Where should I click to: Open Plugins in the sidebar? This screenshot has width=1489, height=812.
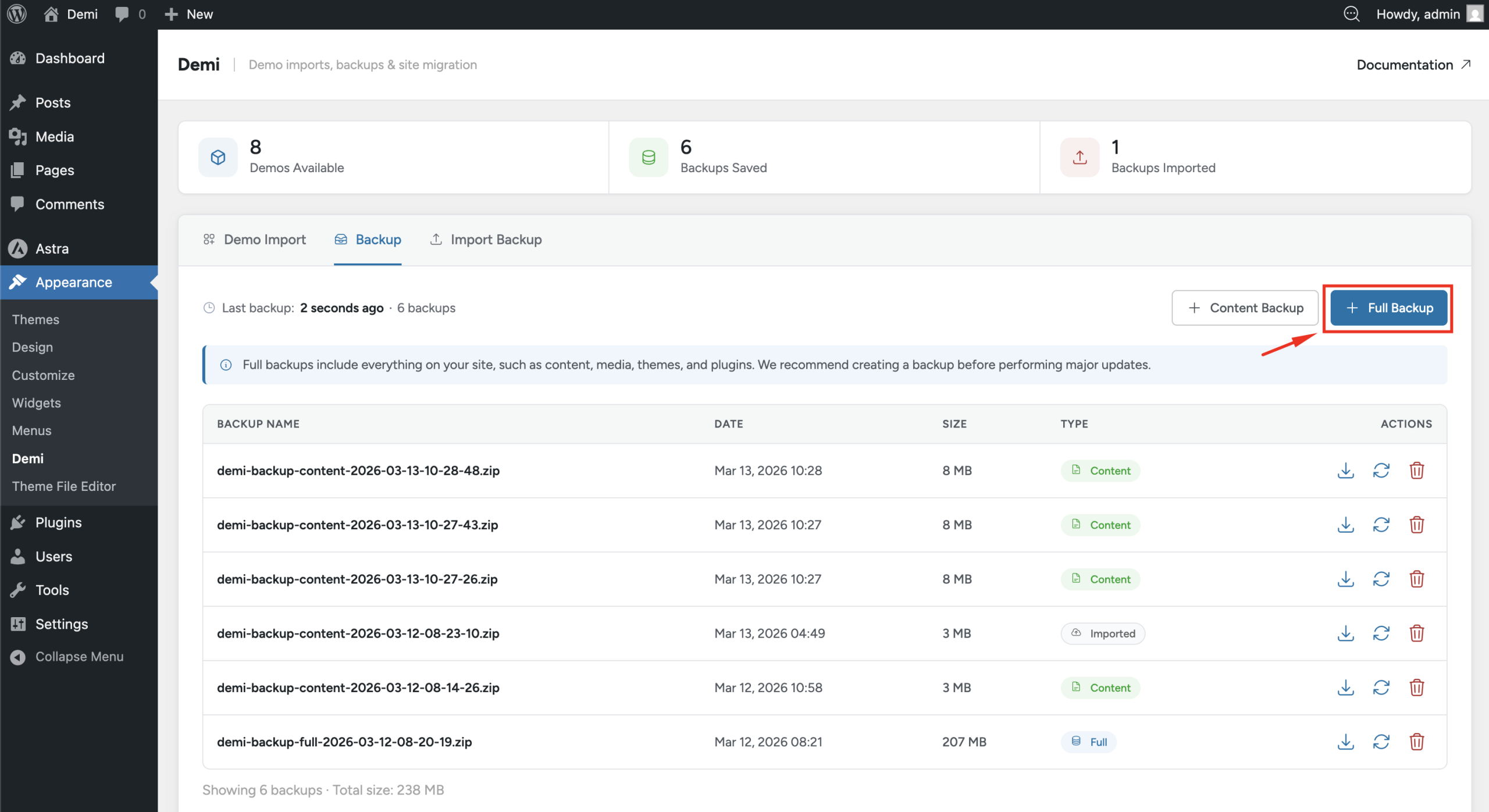58,522
